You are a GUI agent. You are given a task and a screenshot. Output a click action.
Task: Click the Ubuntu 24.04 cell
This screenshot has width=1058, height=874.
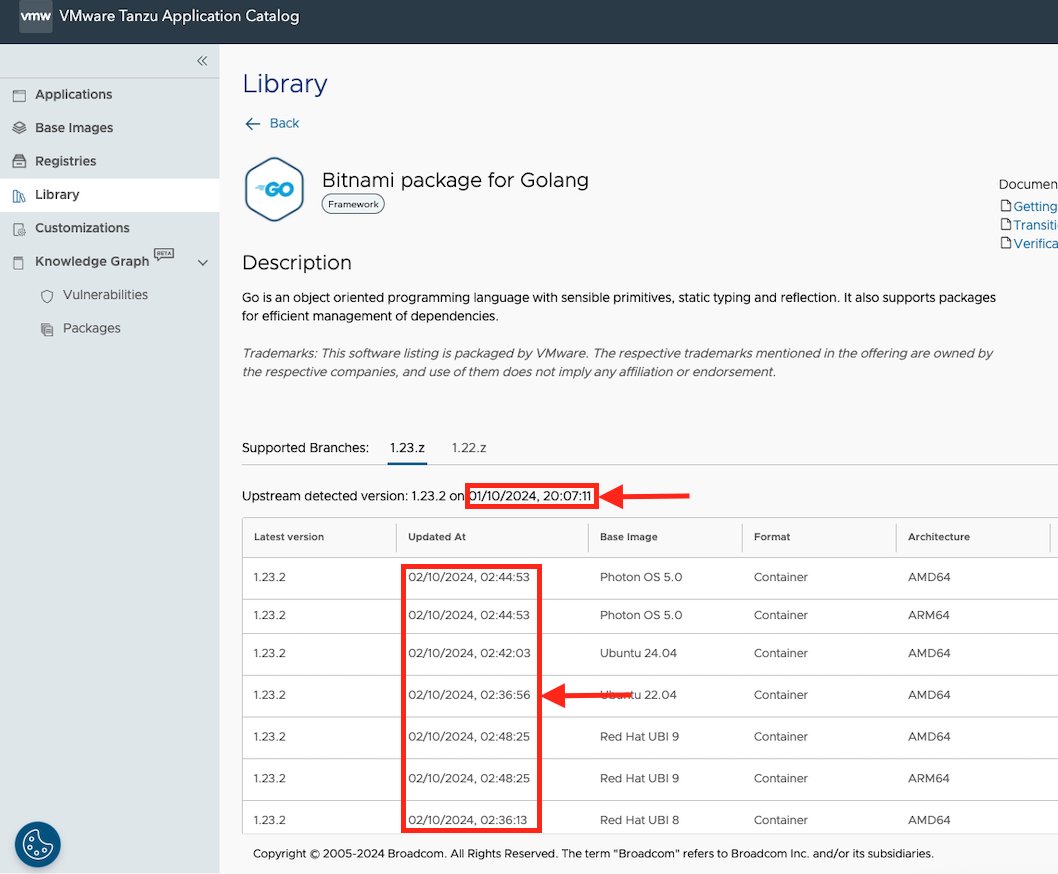tap(638, 653)
